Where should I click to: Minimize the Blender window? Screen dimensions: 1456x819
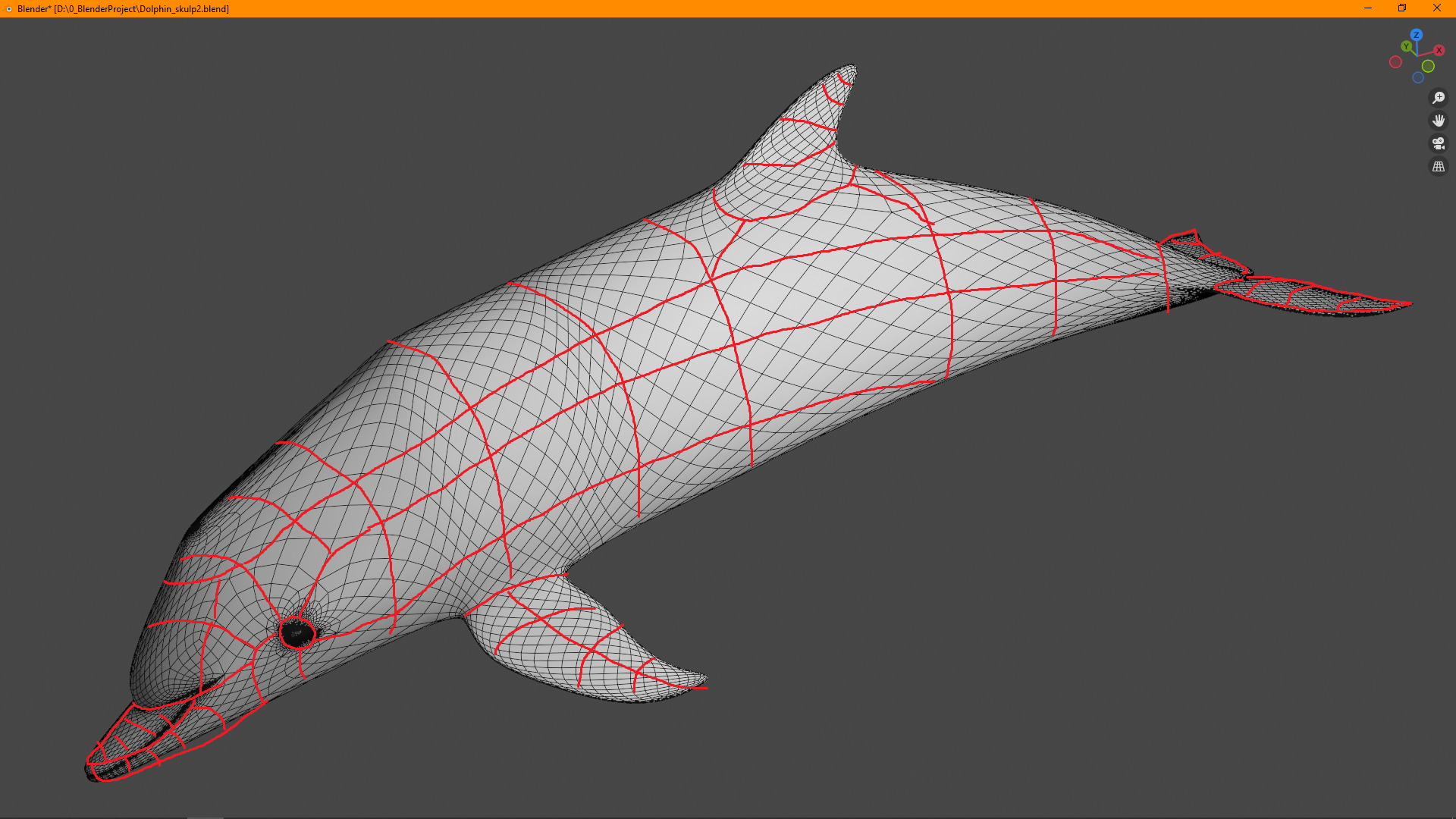click(x=1368, y=8)
